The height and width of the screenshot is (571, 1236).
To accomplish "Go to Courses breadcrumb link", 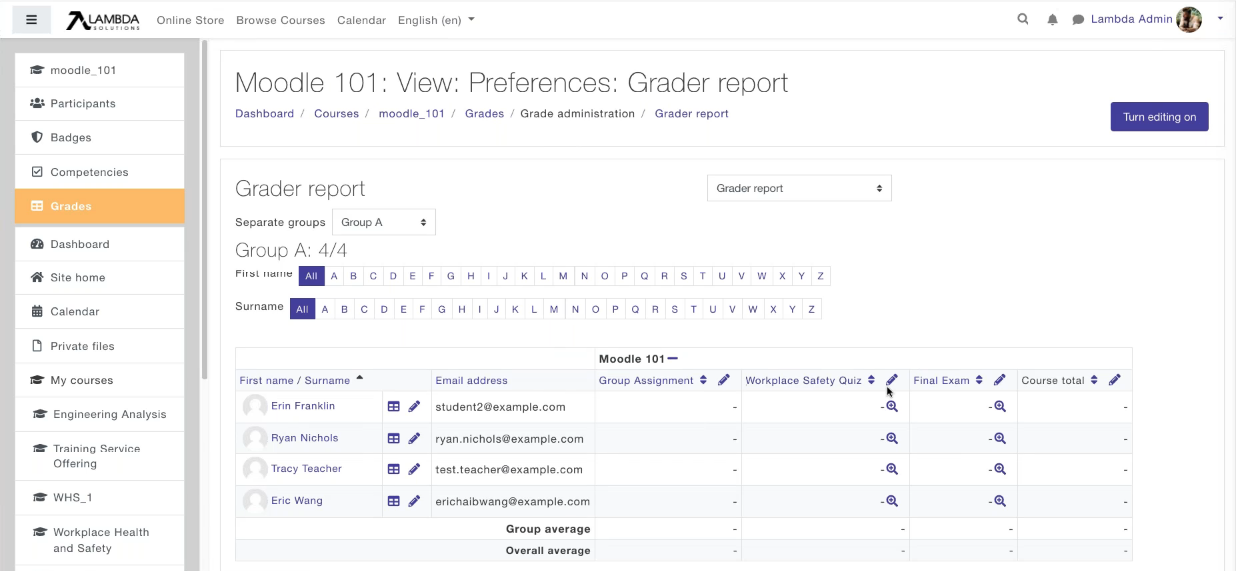I will point(336,114).
